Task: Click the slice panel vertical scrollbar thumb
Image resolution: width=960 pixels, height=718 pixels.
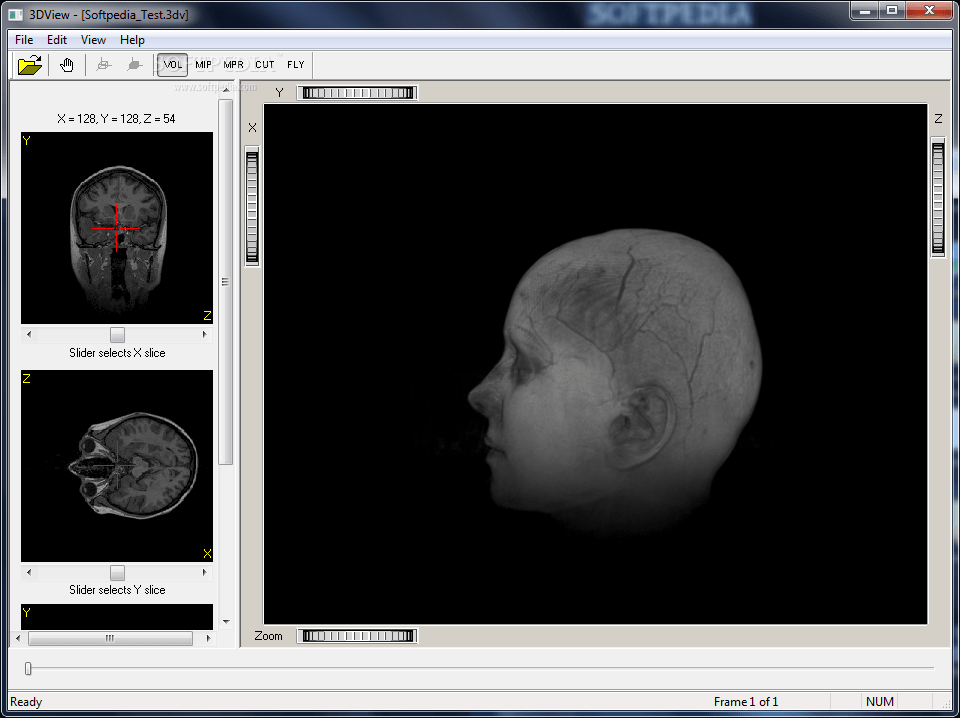Action: point(225,282)
